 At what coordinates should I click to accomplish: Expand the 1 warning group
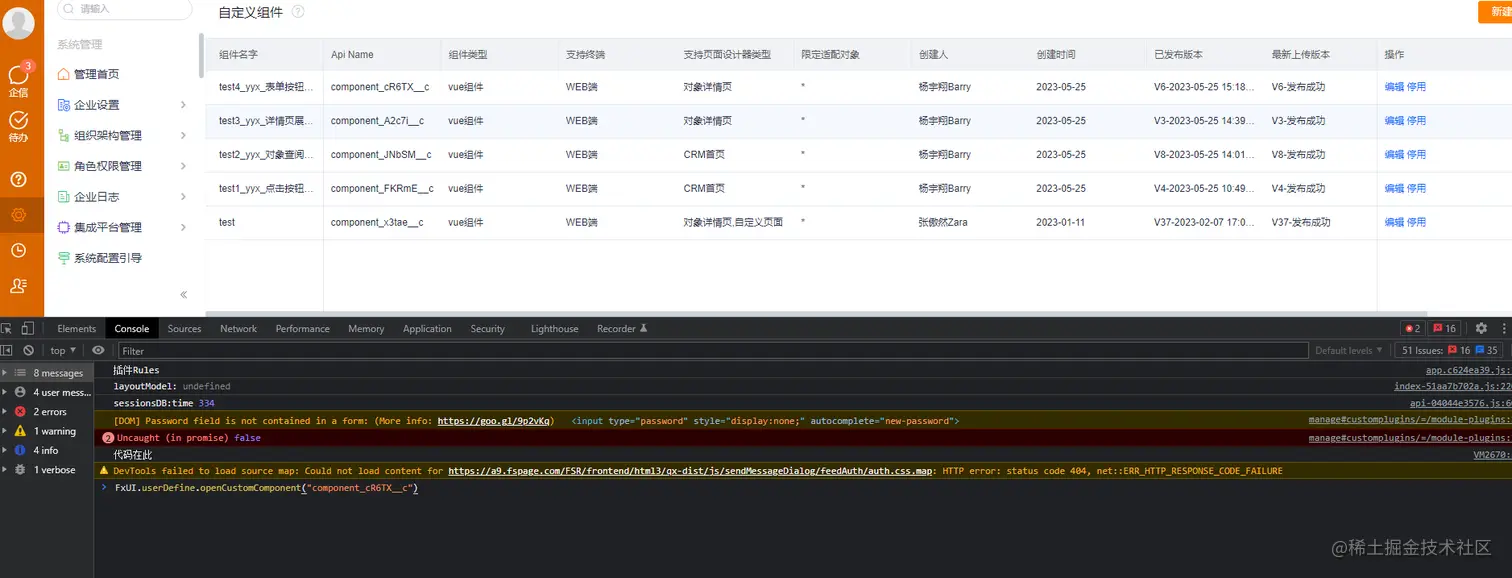pos(47,431)
